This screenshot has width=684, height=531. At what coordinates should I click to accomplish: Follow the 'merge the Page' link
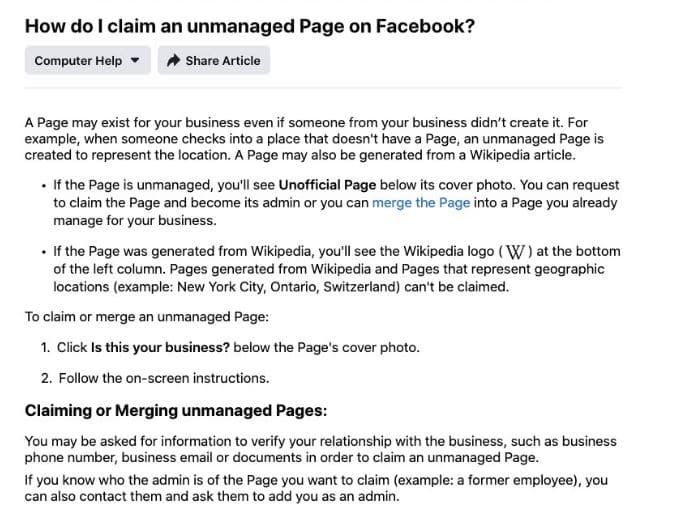coord(419,203)
